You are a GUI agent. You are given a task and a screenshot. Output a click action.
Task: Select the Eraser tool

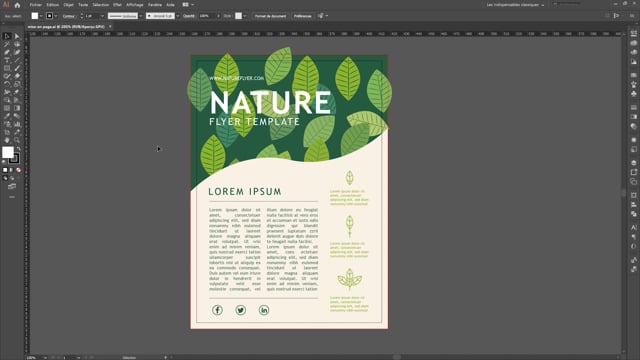coord(17,76)
